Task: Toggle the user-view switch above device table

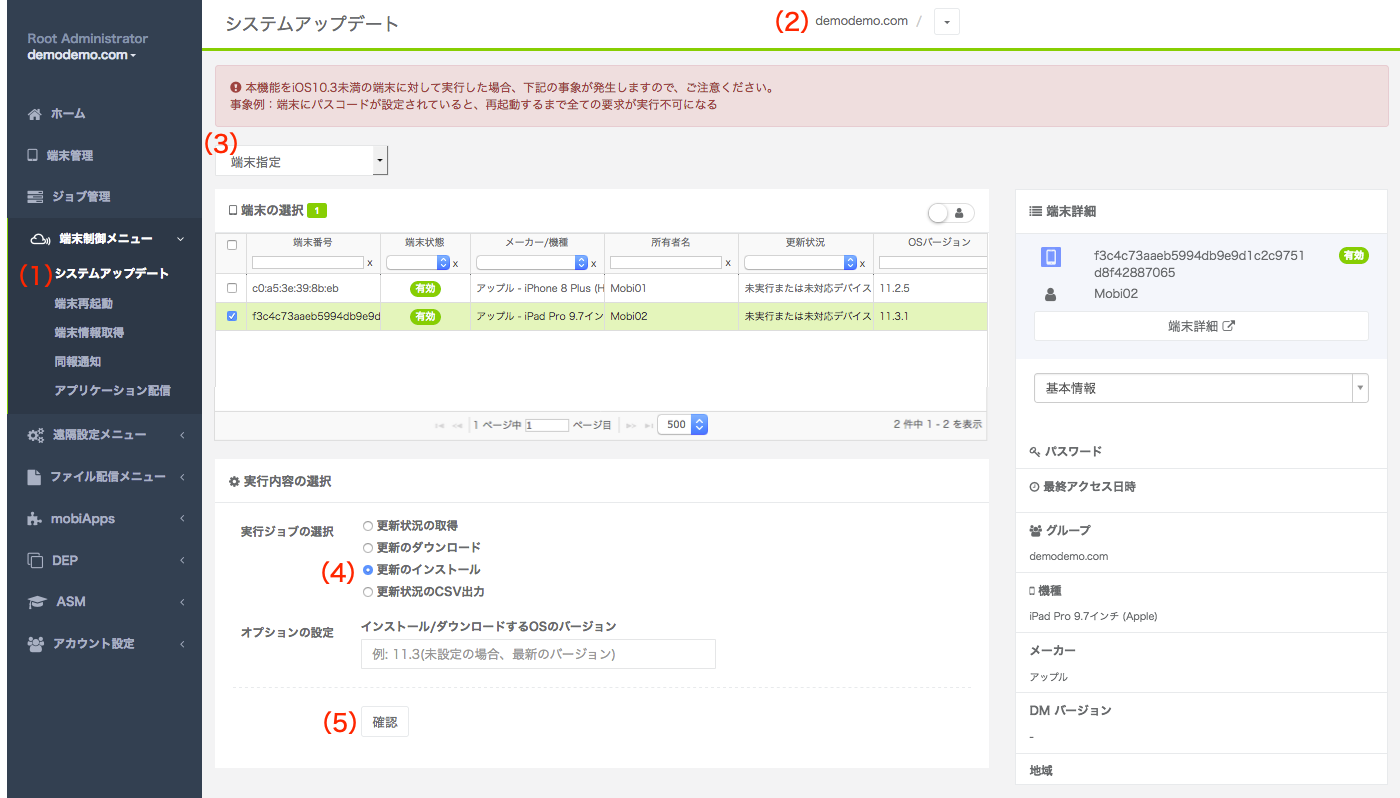Action: click(950, 213)
